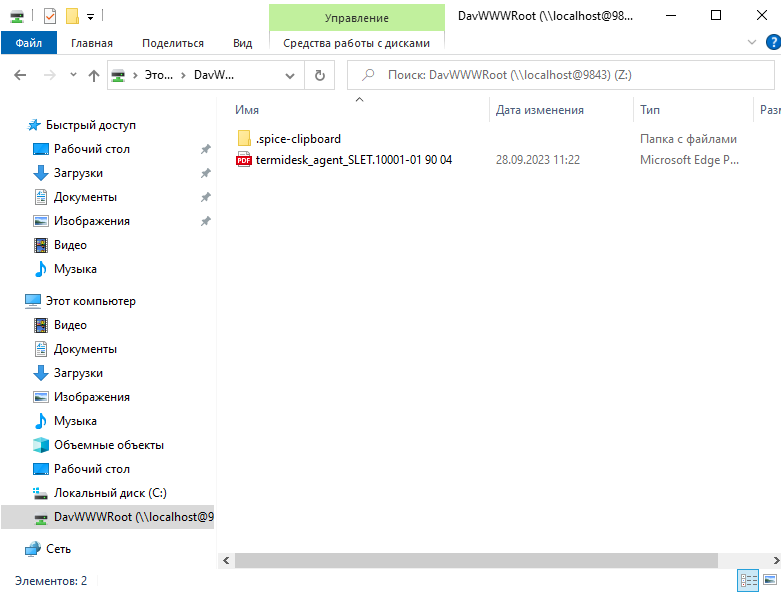
Task: Open the Файл menu
Action: tap(28, 43)
